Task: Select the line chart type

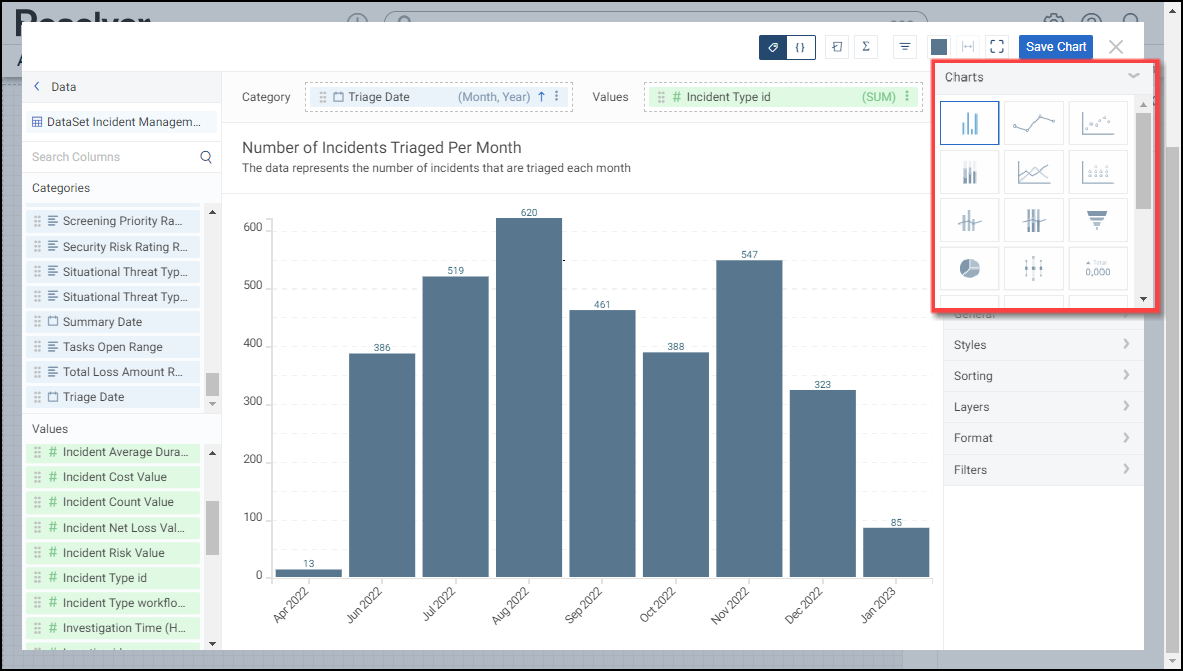Action: [x=1033, y=124]
